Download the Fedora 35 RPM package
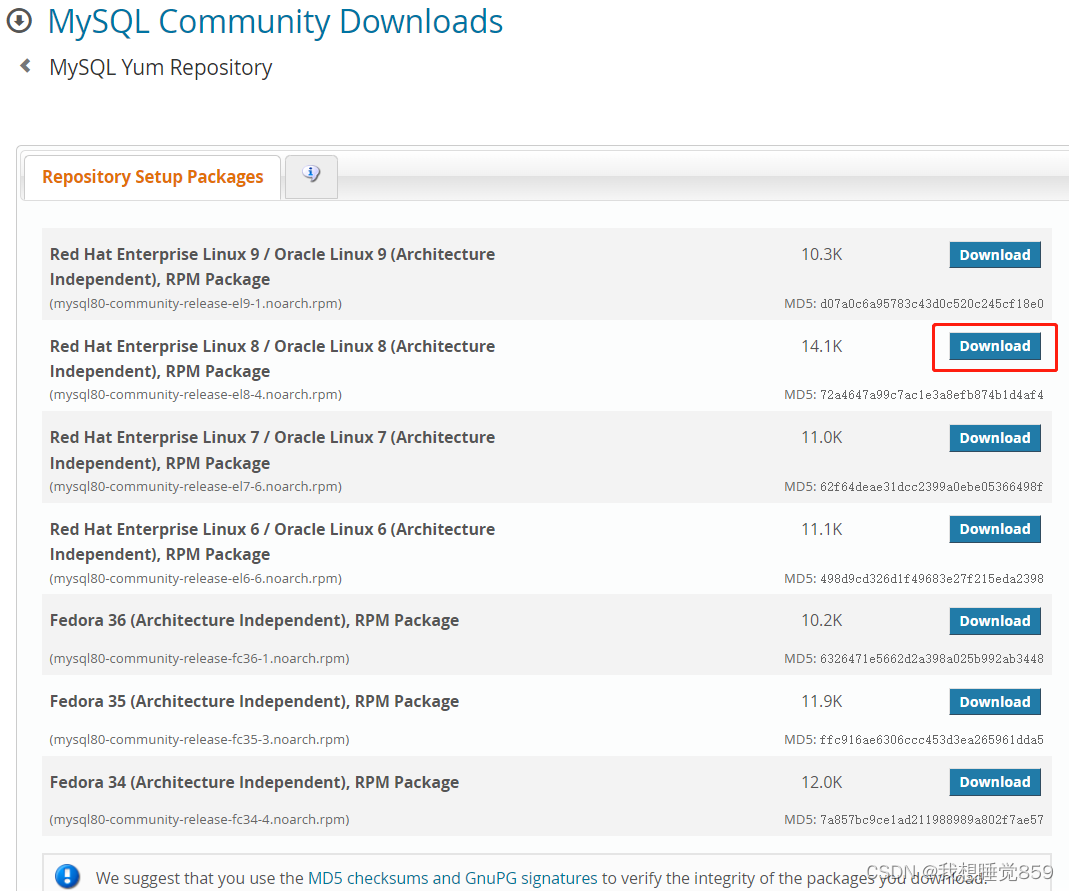 995,702
